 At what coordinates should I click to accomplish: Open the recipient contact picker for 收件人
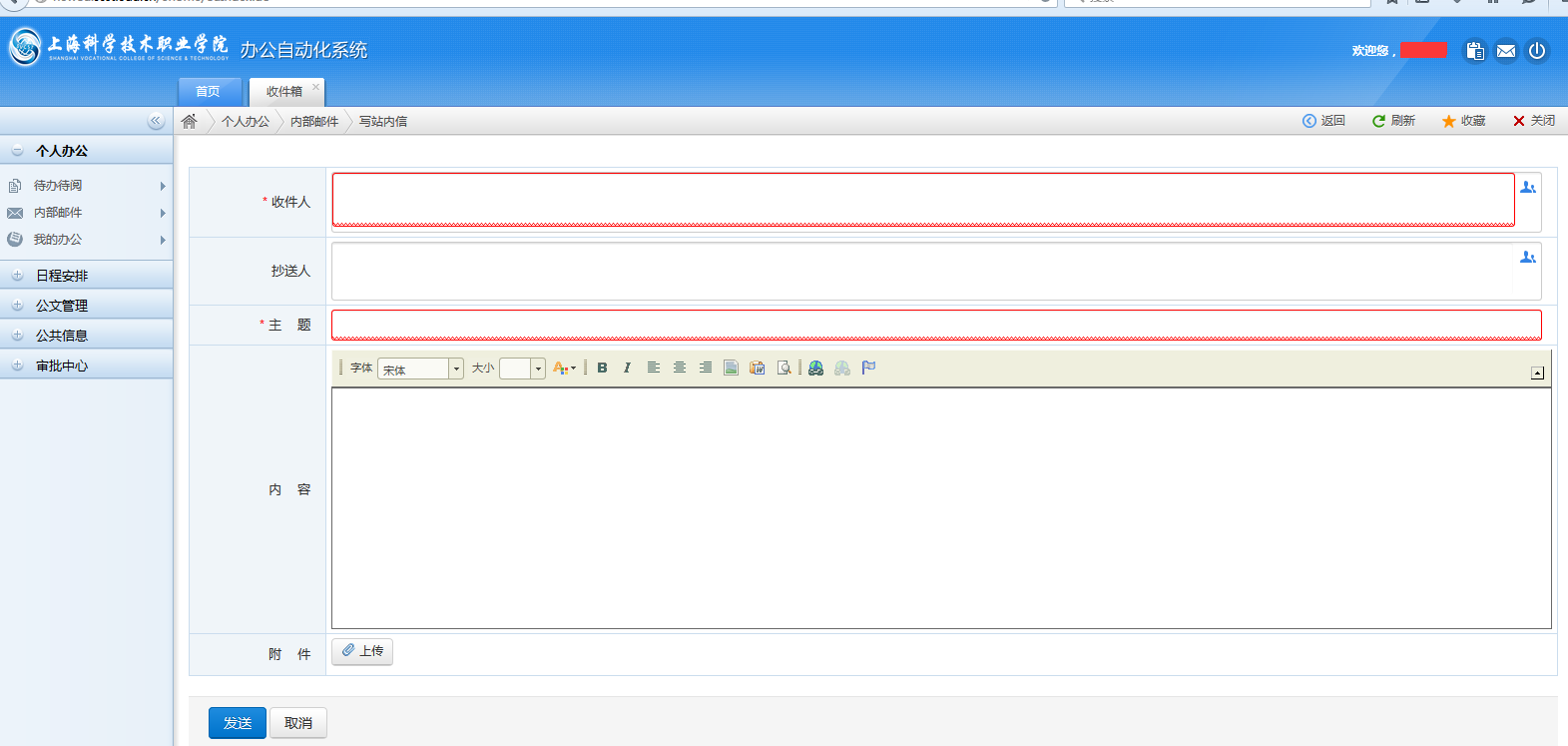point(1527,188)
